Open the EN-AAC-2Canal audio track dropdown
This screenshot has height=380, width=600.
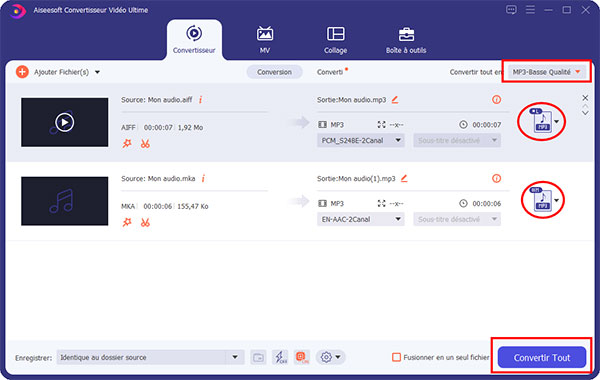[x=360, y=219]
